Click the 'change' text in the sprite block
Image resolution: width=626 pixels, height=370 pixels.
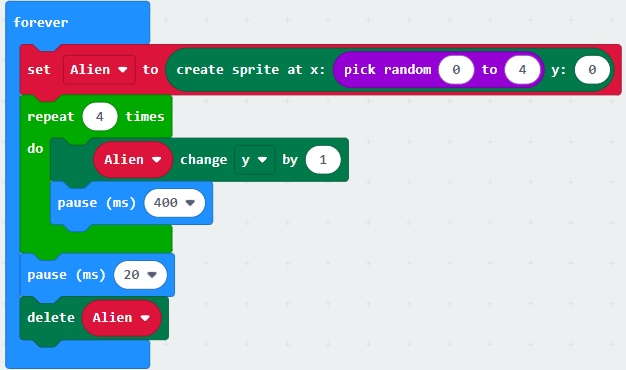204,160
